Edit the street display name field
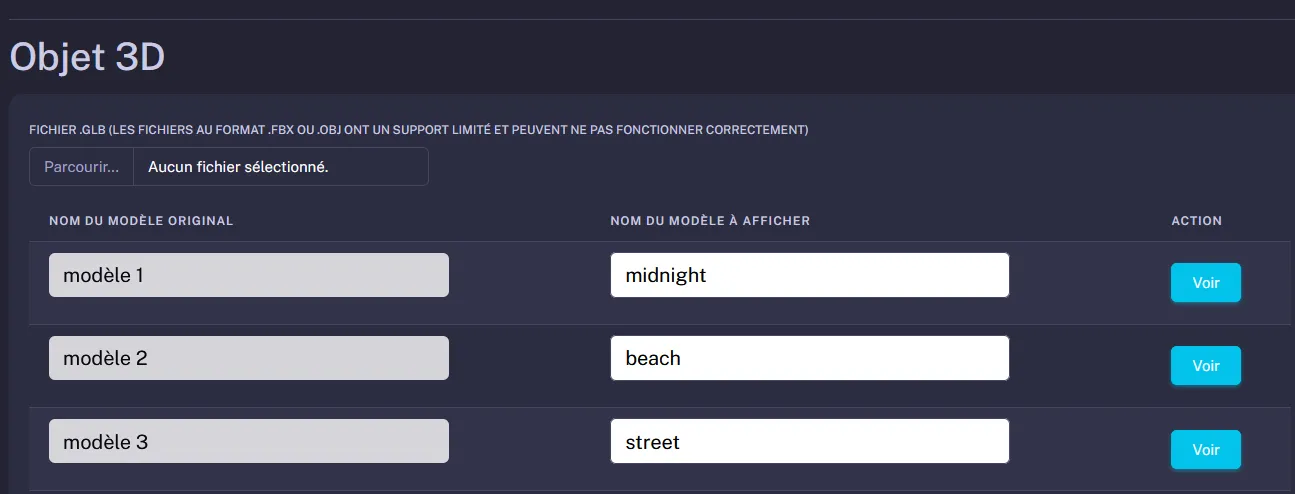 [x=809, y=441]
